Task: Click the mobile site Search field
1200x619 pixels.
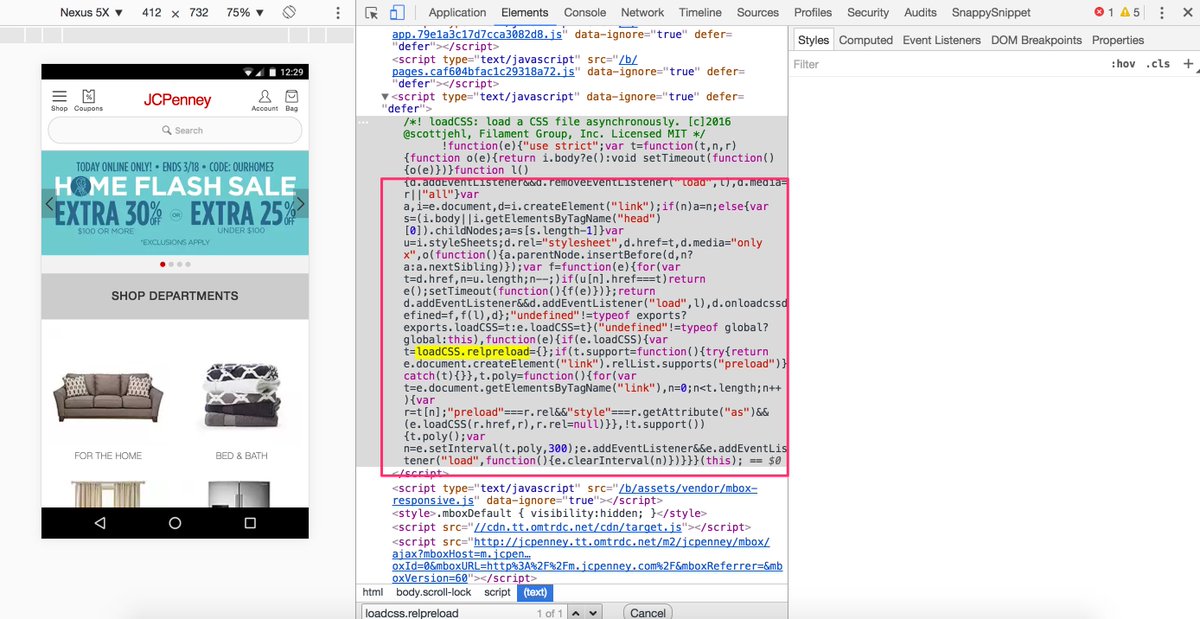Action: (175, 130)
